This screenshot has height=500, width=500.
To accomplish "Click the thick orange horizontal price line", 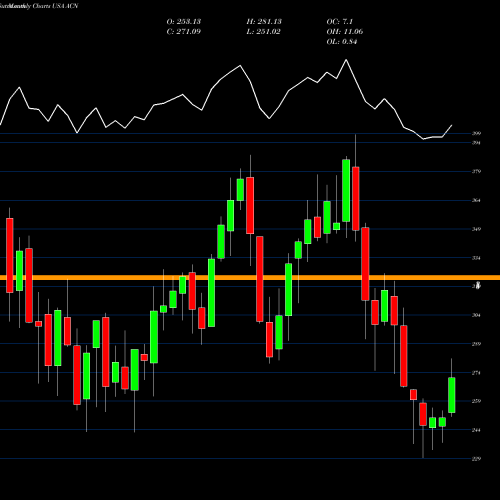I will (x=250, y=278).
